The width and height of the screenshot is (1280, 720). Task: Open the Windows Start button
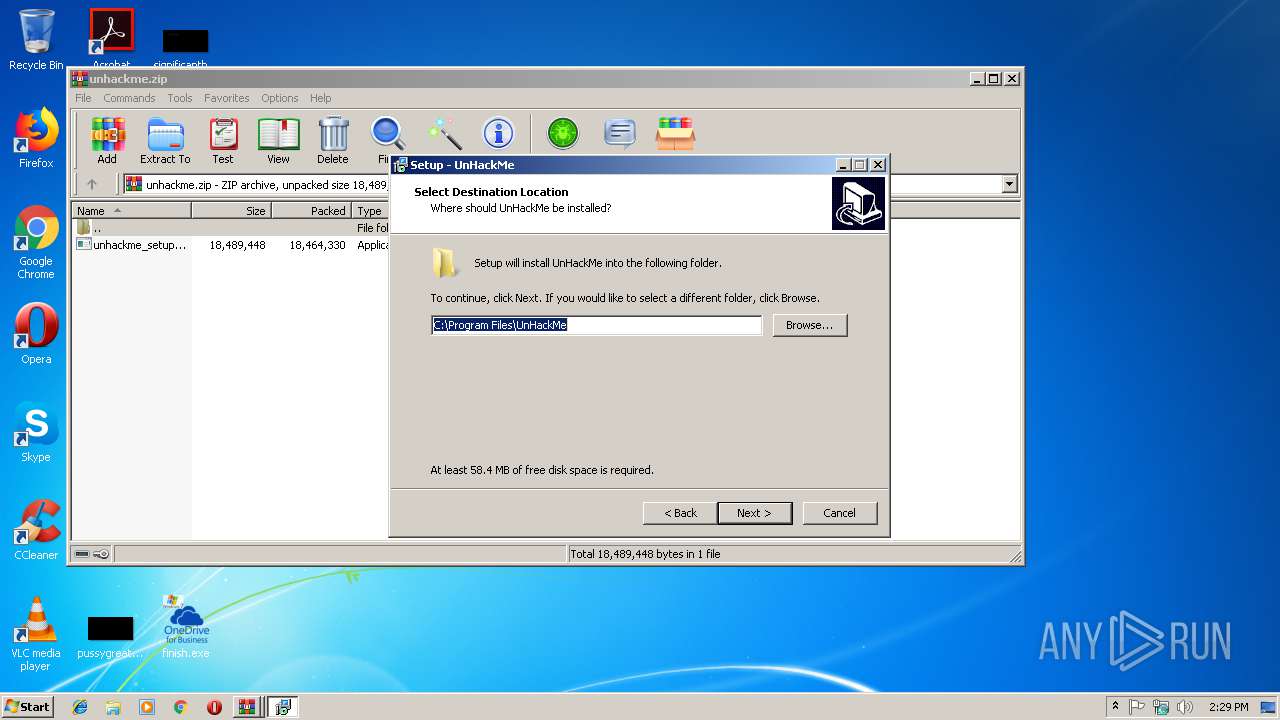pos(27,706)
